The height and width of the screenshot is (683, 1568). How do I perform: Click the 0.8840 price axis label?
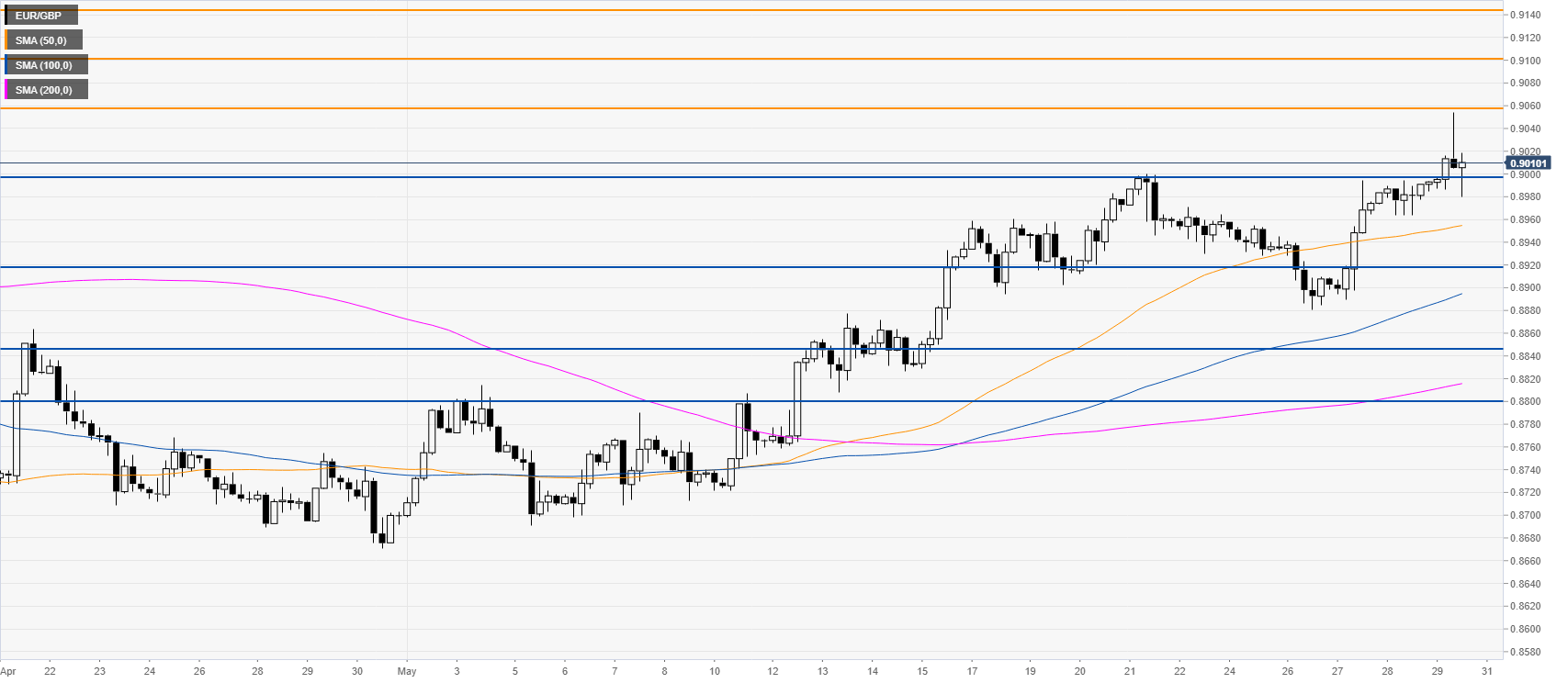point(1528,356)
